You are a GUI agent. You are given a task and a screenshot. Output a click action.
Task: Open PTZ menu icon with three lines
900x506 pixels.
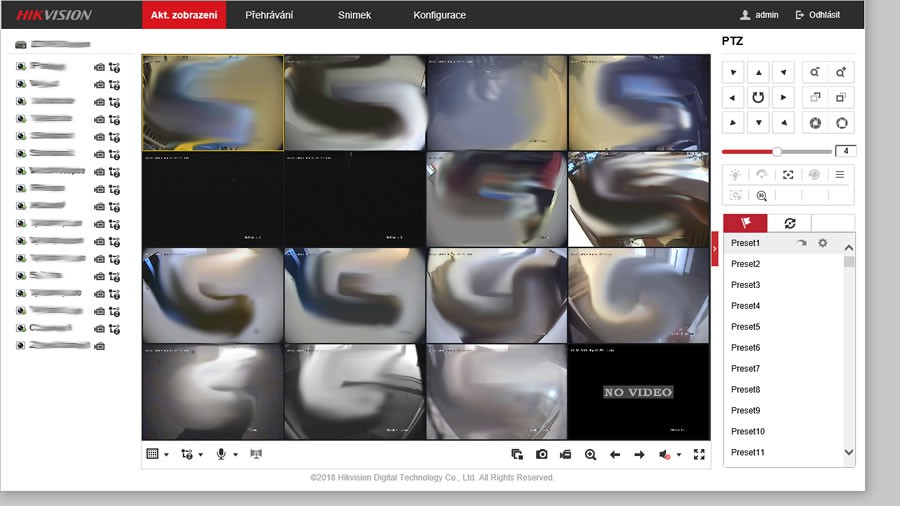840,174
